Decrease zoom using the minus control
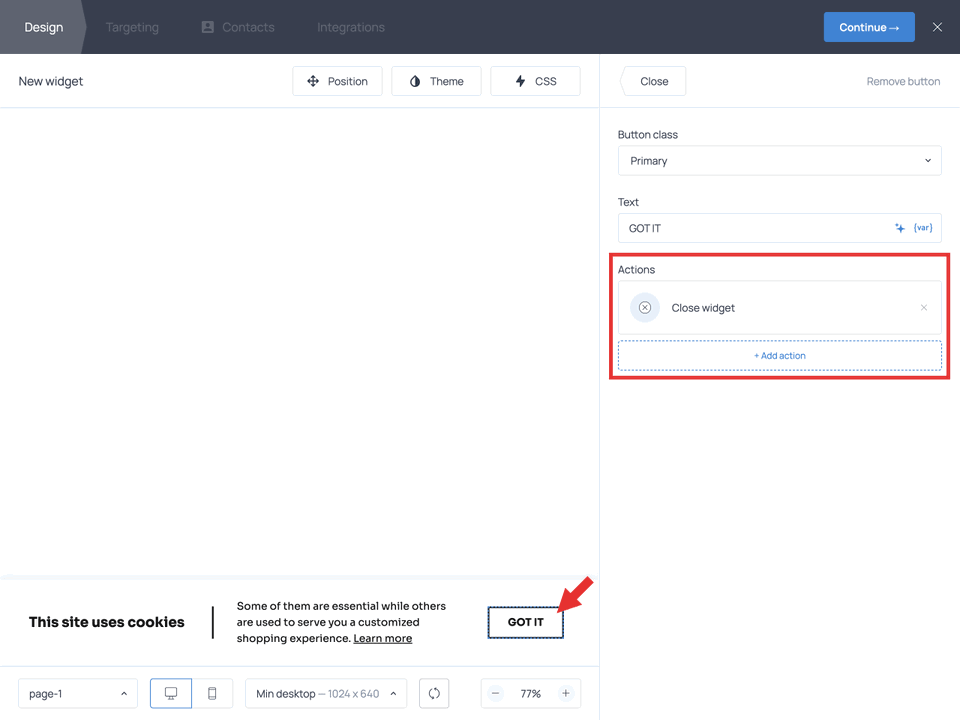 495,693
